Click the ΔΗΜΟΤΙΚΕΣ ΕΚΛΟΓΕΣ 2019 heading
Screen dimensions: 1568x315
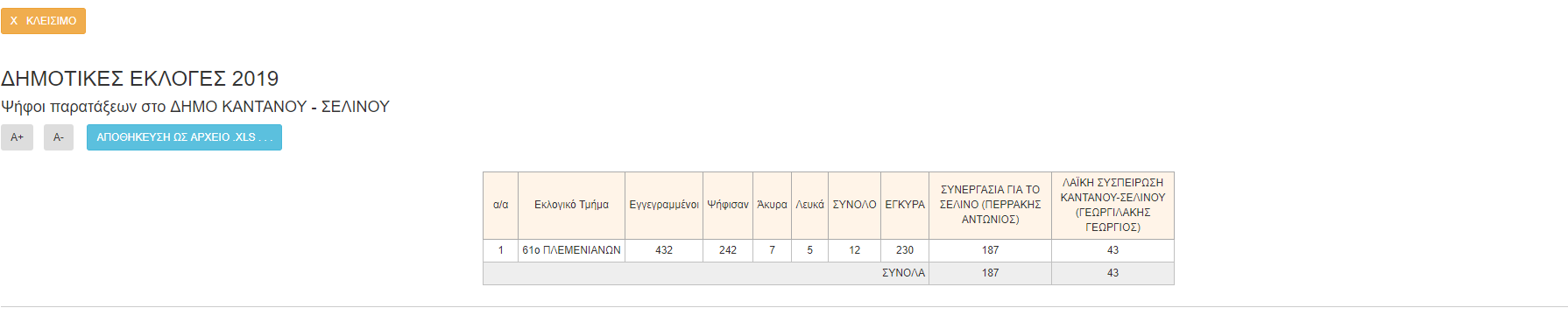[x=140, y=79]
